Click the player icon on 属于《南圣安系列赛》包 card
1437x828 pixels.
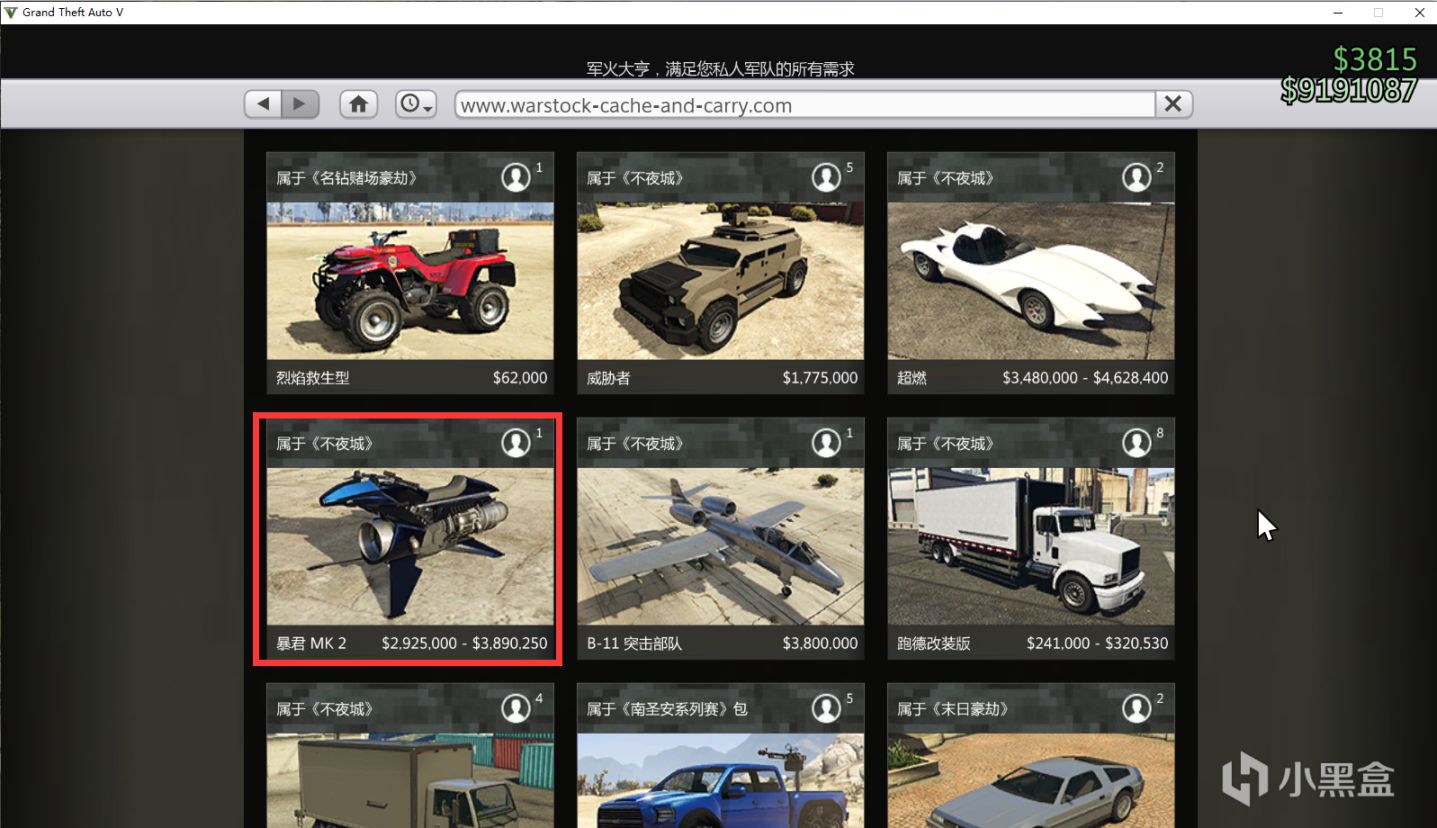tap(826, 709)
